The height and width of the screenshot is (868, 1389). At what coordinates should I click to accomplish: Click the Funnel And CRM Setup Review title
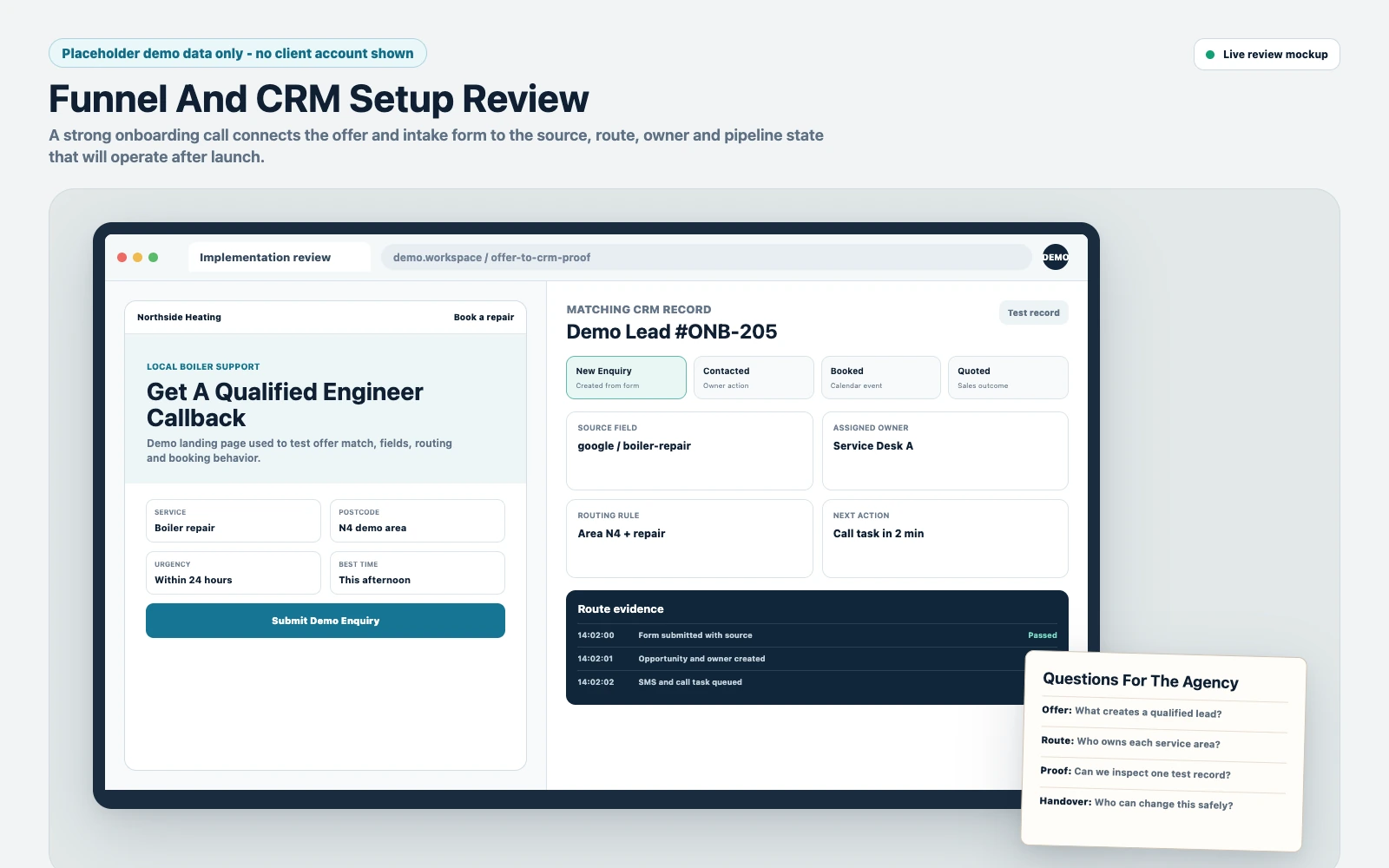319,99
